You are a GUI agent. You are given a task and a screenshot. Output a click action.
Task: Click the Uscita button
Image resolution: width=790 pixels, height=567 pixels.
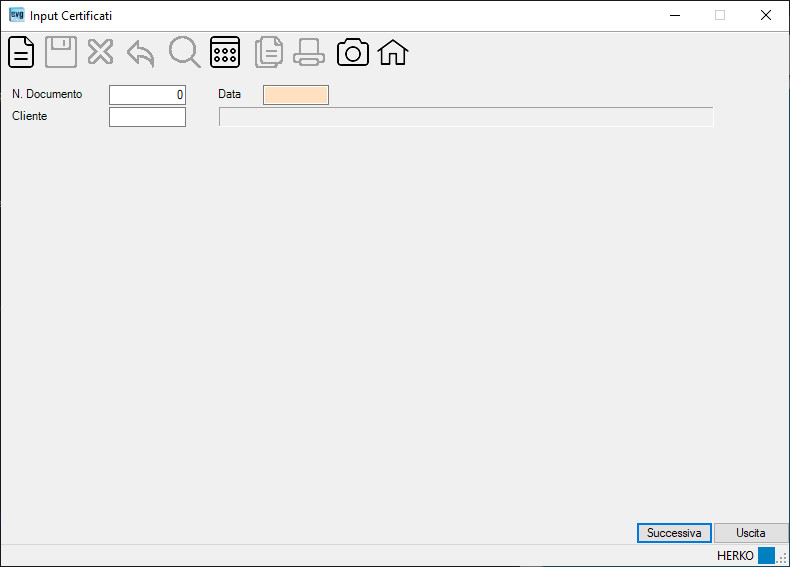(751, 533)
